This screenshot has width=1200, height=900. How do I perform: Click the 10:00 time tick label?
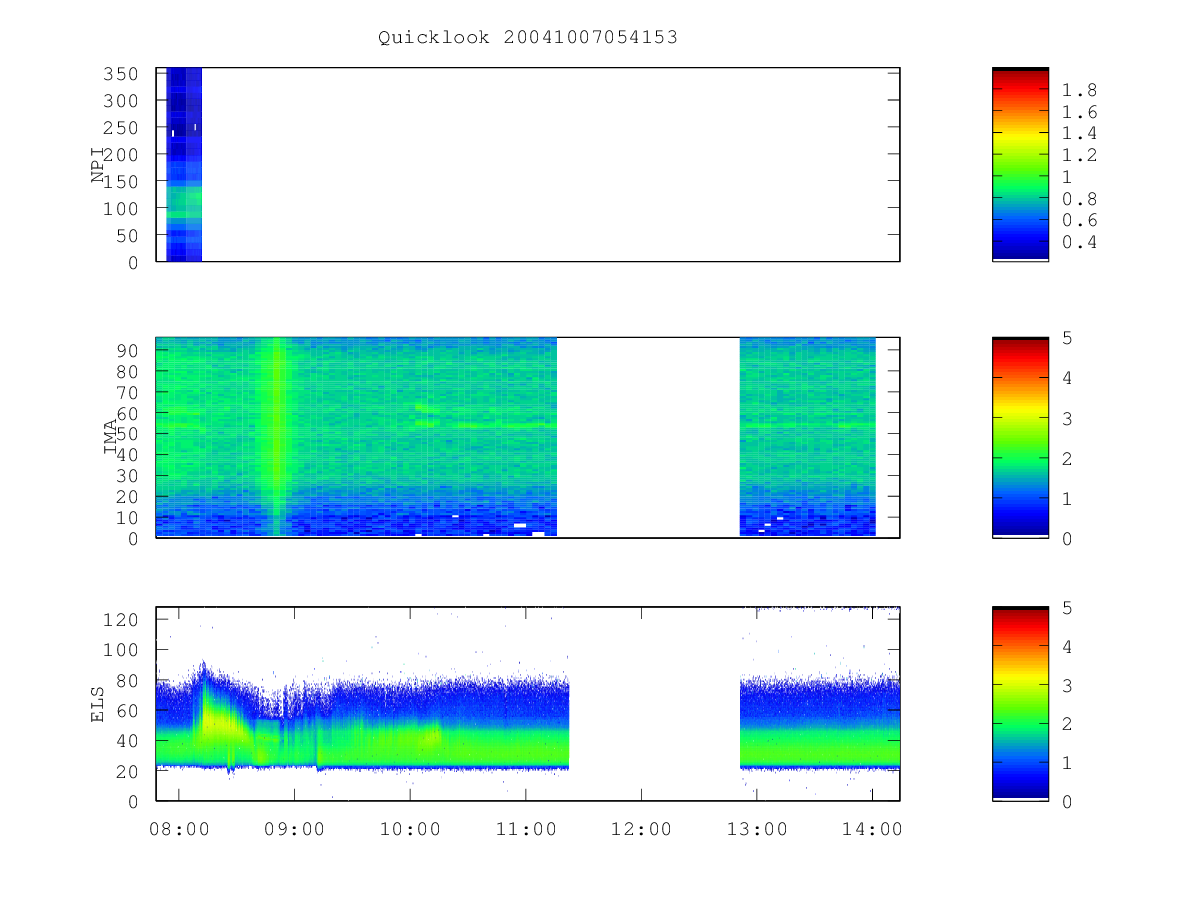(410, 828)
